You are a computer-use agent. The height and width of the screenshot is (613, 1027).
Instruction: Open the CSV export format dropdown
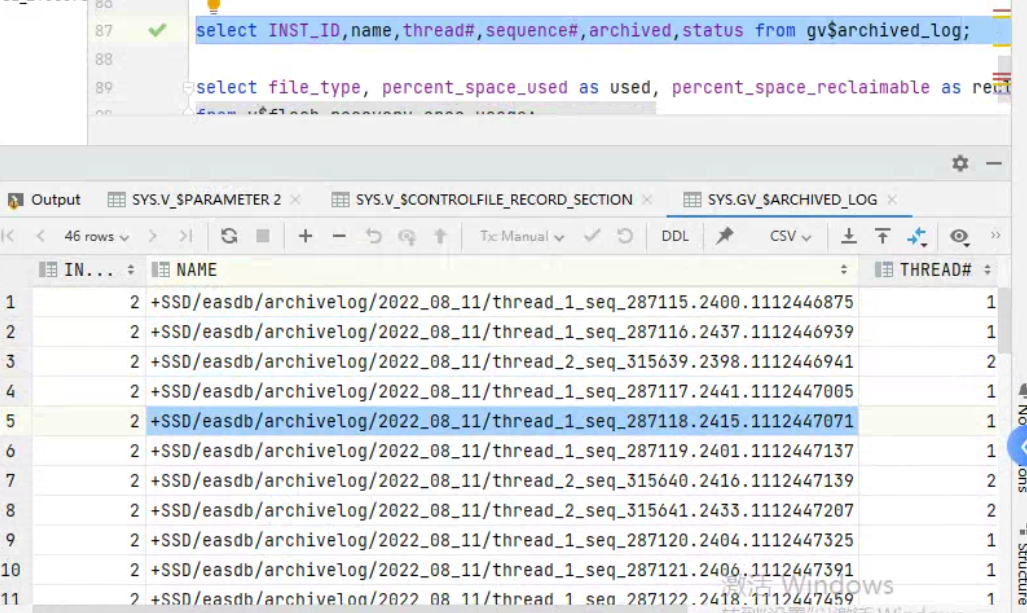[790, 236]
